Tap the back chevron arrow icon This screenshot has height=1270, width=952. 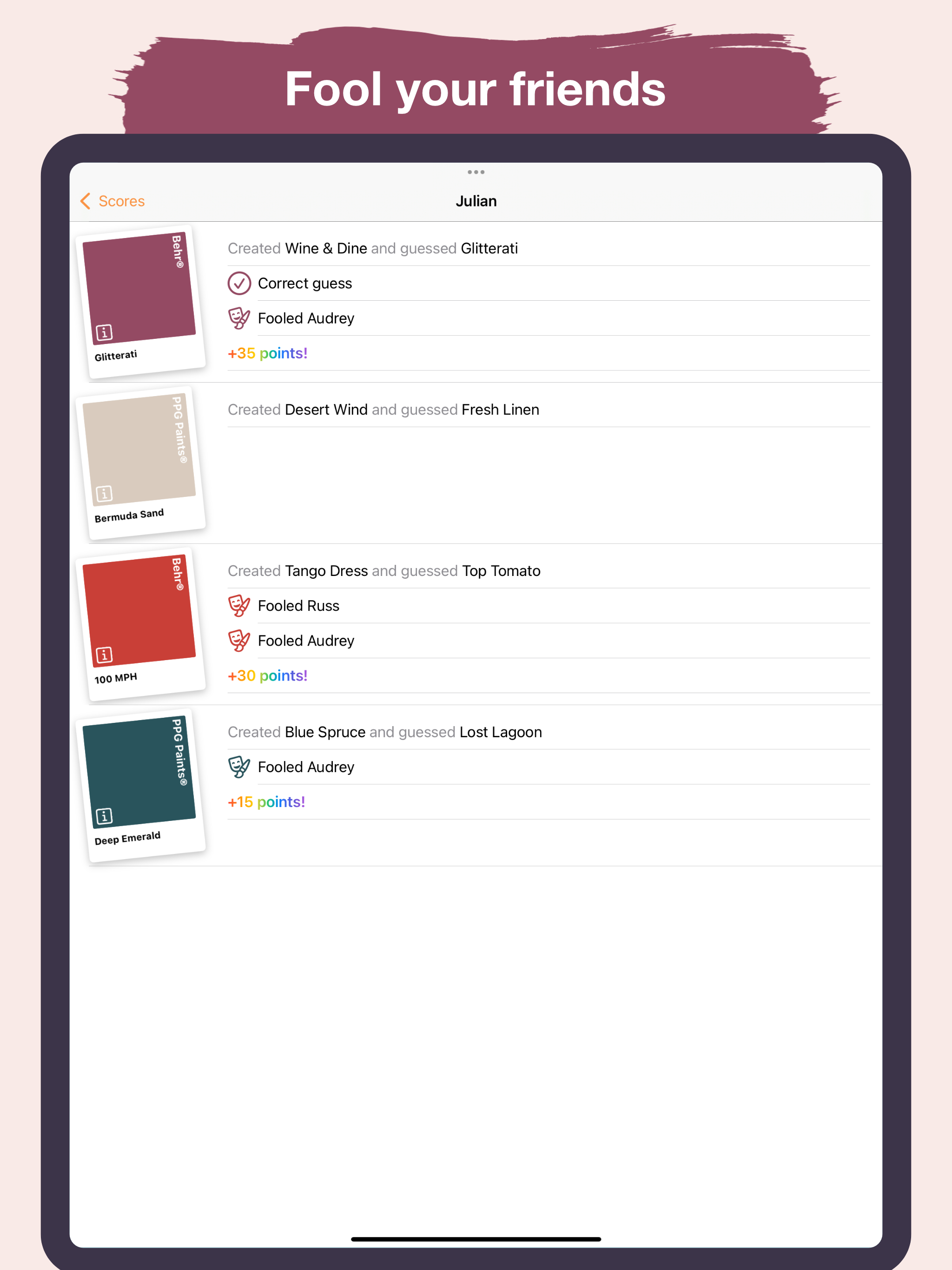click(x=86, y=201)
